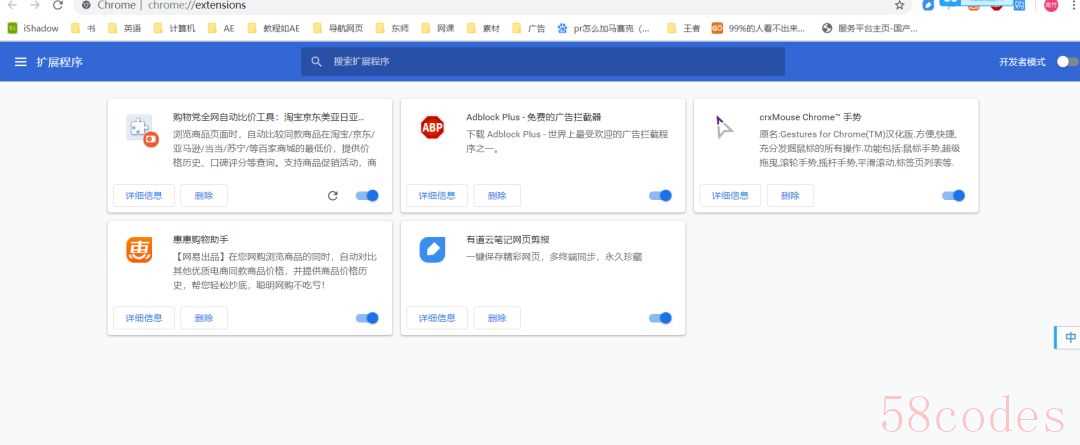Open the iShadow bookmark

tap(33, 29)
